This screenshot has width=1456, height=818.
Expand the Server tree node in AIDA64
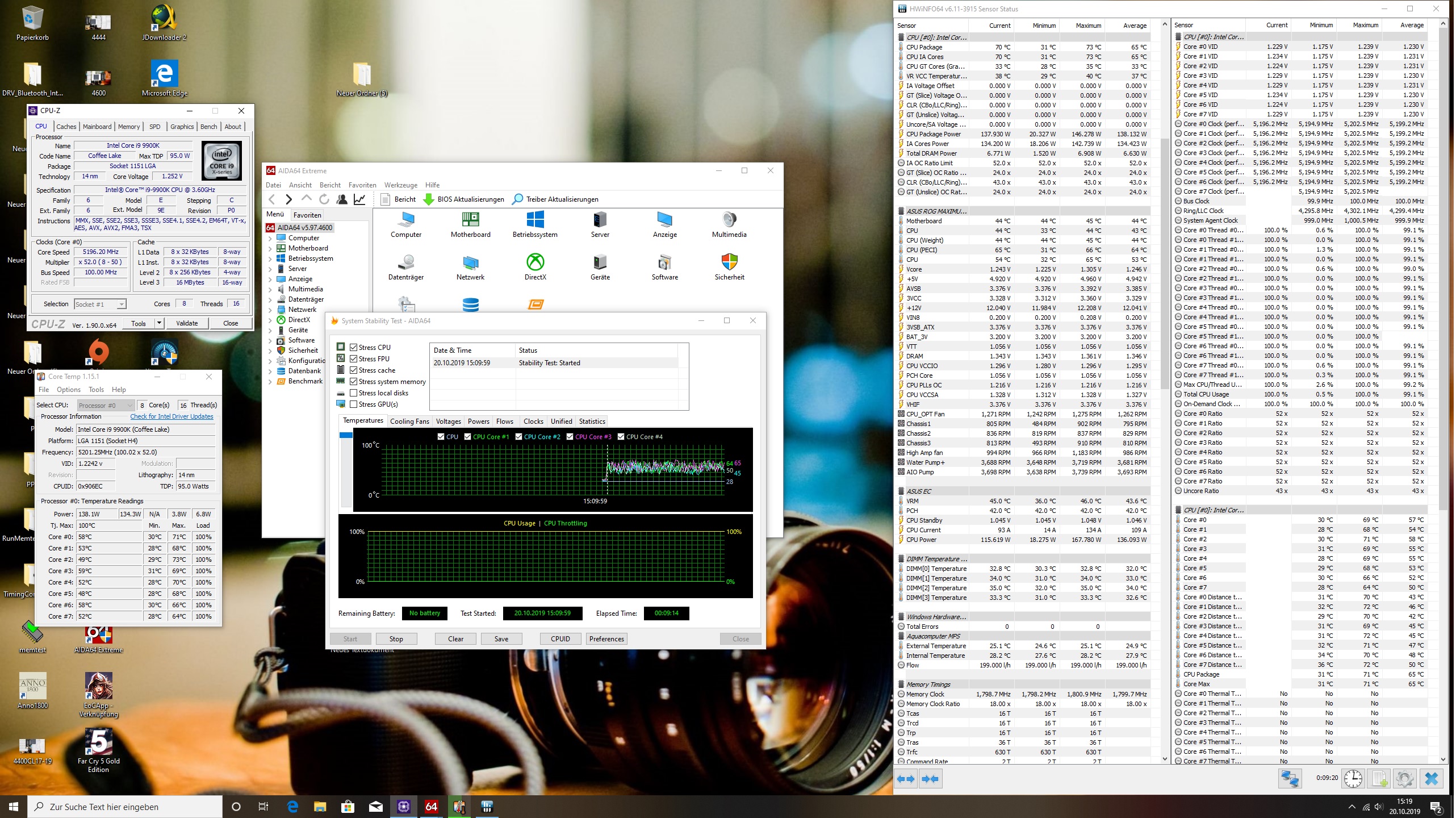pyautogui.click(x=270, y=269)
